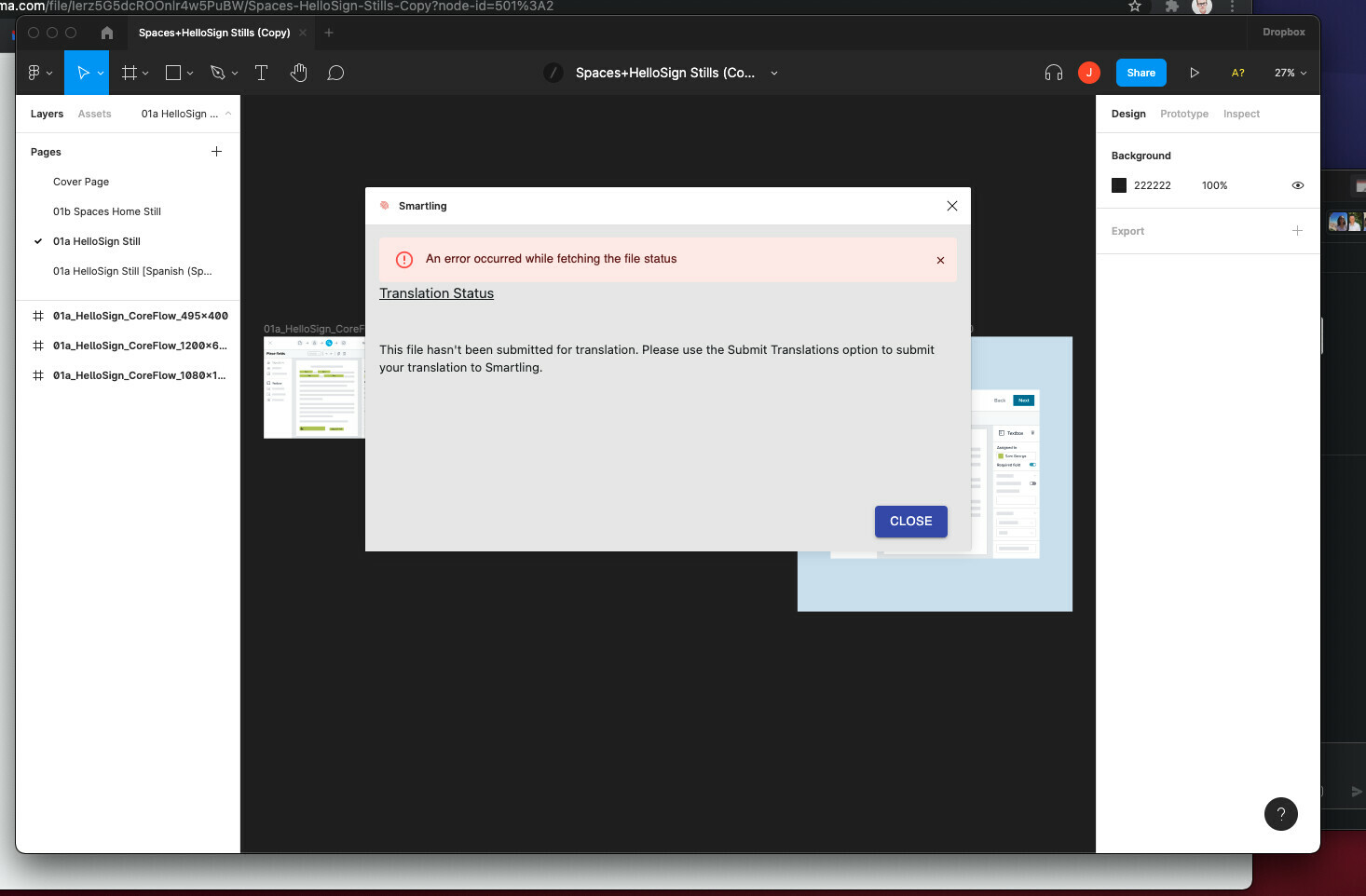Dismiss the file status error alert
Viewport: 1366px width, 896px height.
[940, 260]
